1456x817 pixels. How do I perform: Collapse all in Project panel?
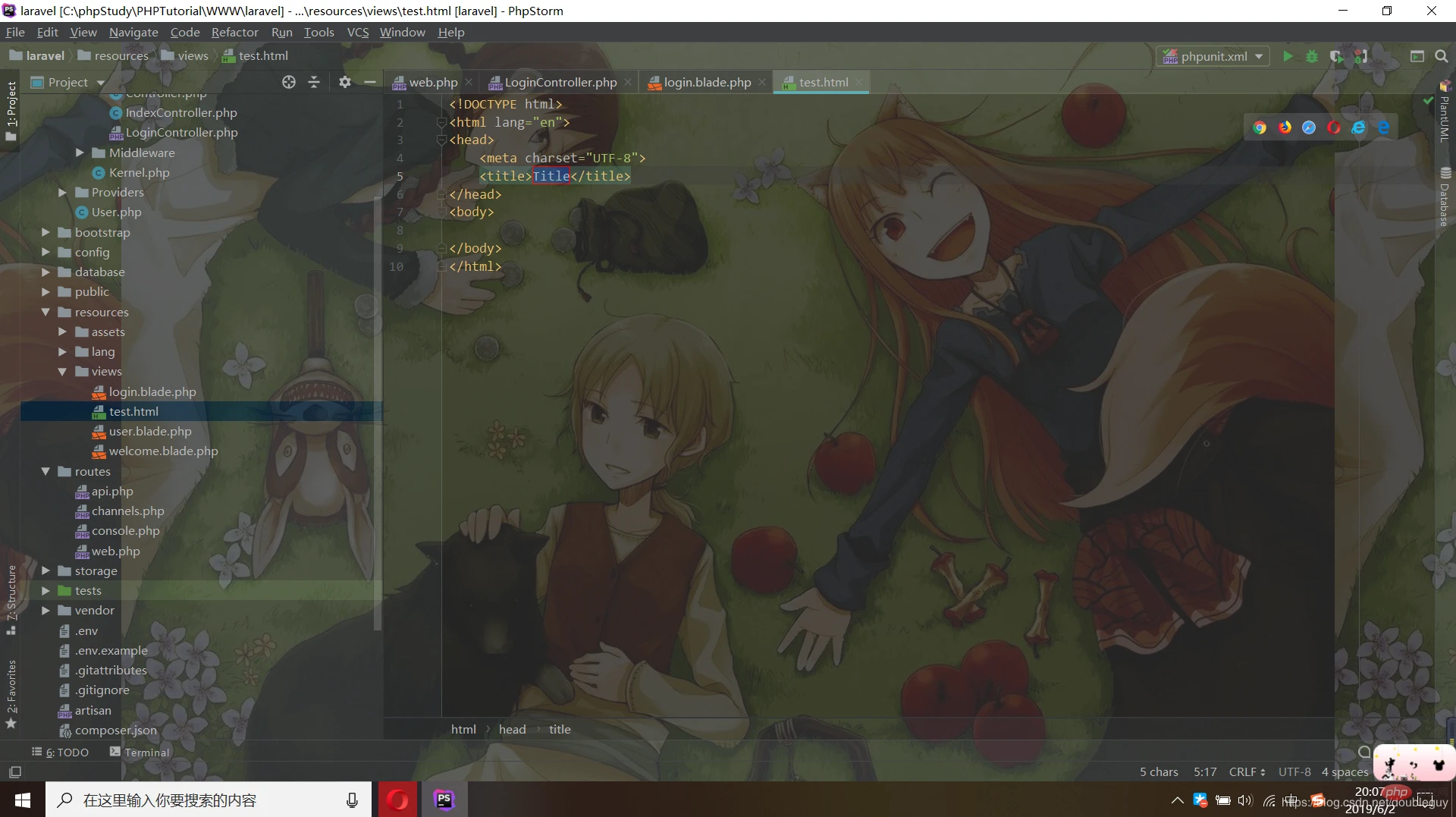(313, 82)
